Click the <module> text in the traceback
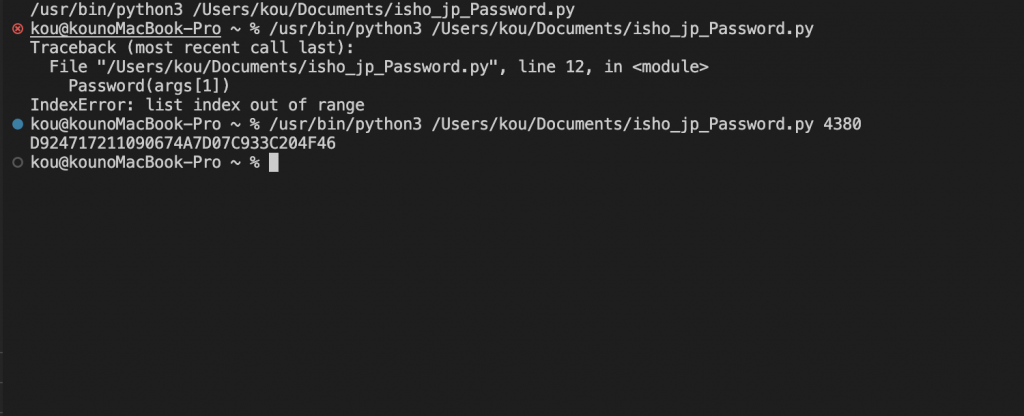Image resolution: width=1024 pixels, height=416 pixels. (x=670, y=67)
